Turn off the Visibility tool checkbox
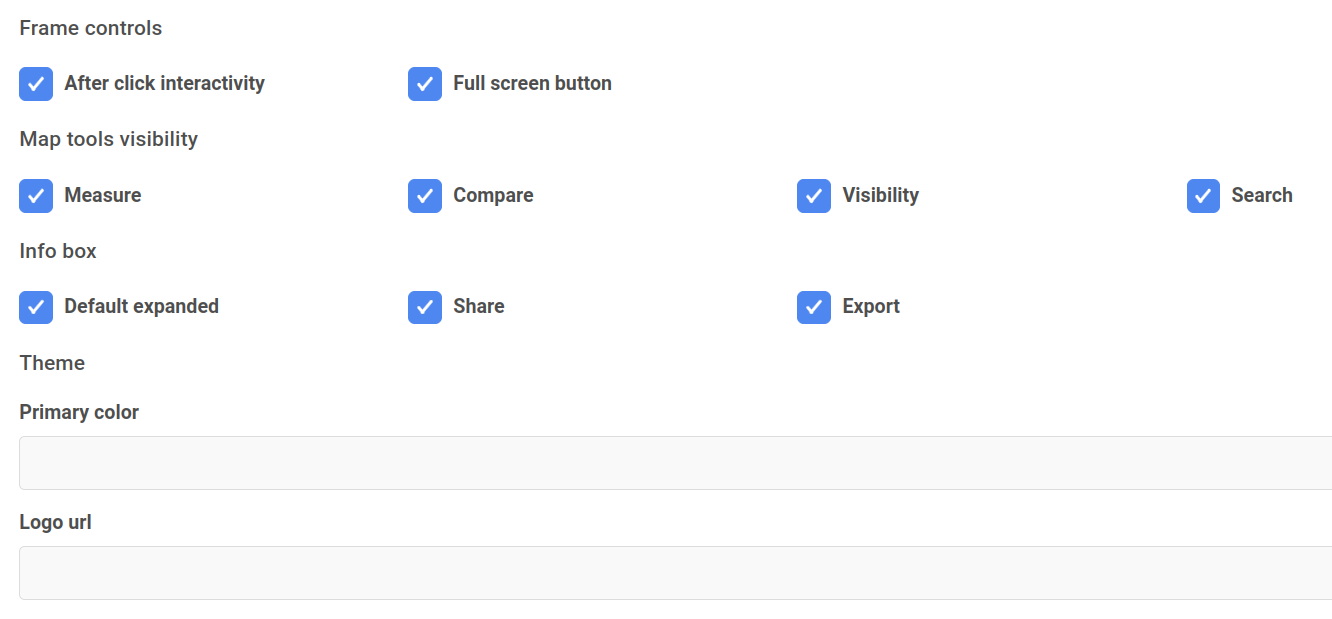This screenshot has height=619, width=1332. 814,196
